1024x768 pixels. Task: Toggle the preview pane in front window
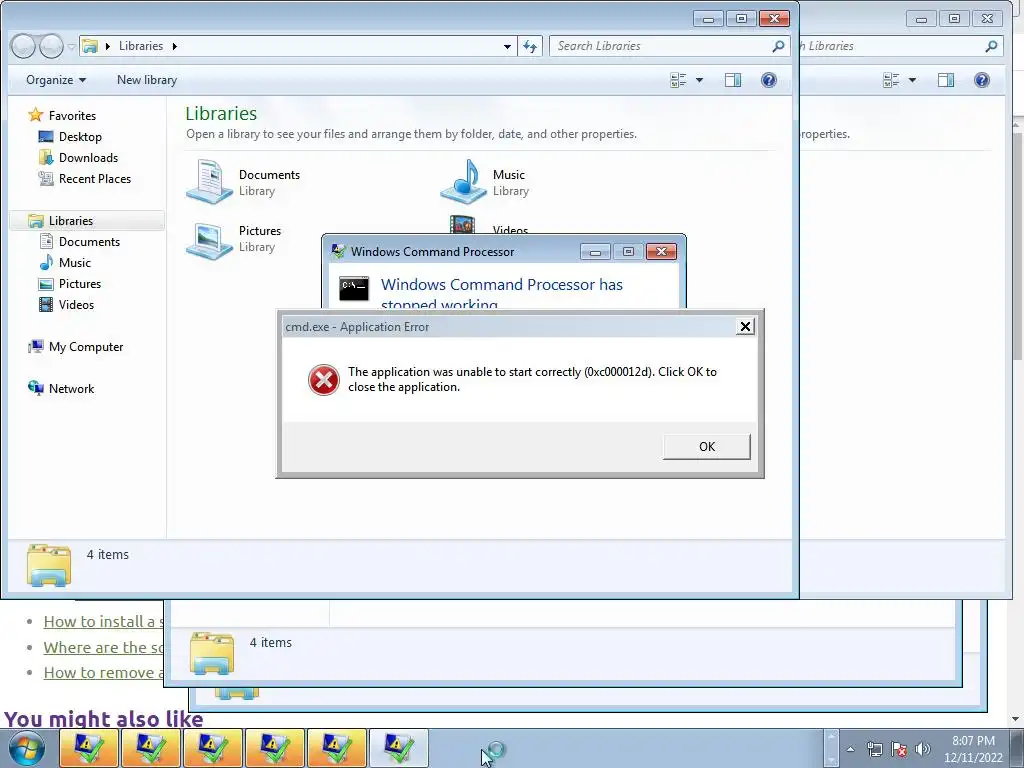[733, 80]
